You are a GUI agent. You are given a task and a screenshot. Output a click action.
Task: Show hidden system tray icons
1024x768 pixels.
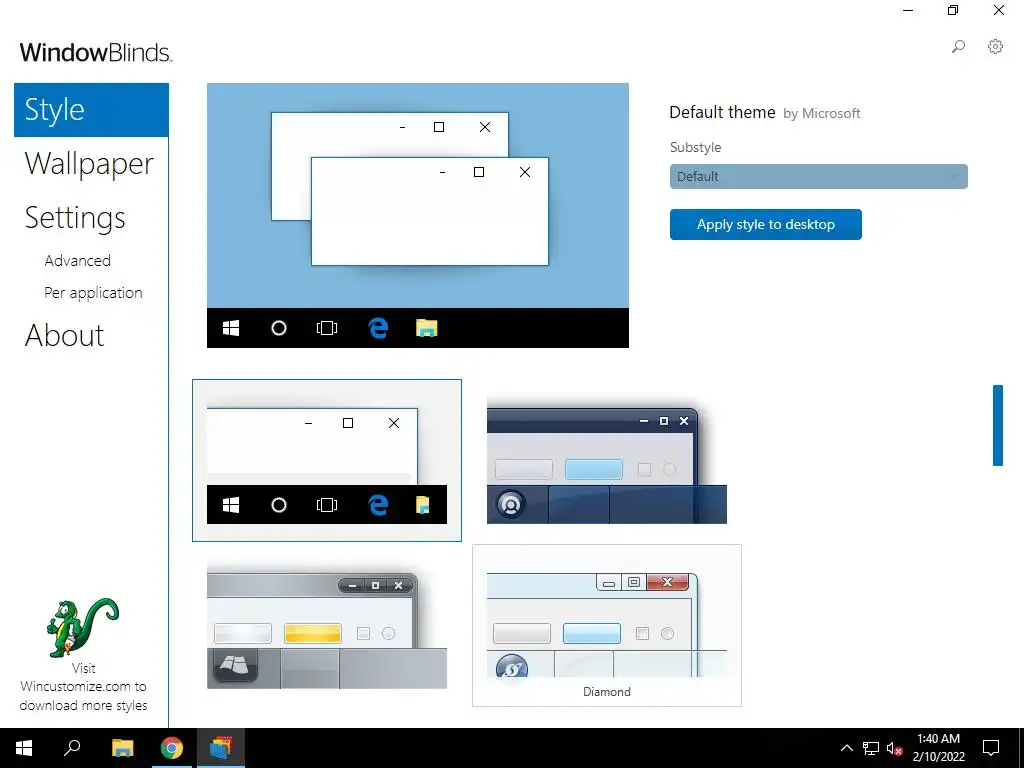(846, 748)
